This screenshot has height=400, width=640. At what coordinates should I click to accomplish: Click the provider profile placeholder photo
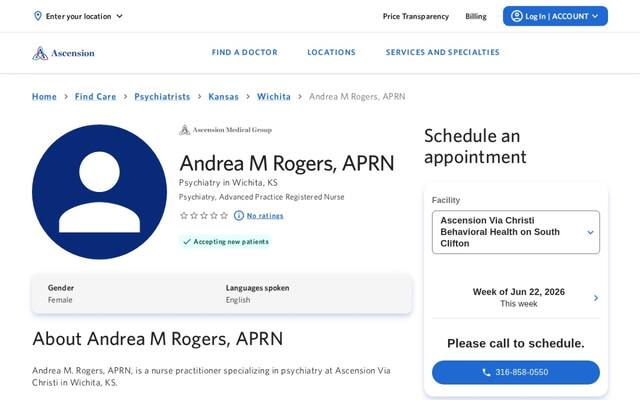(99, 192)
